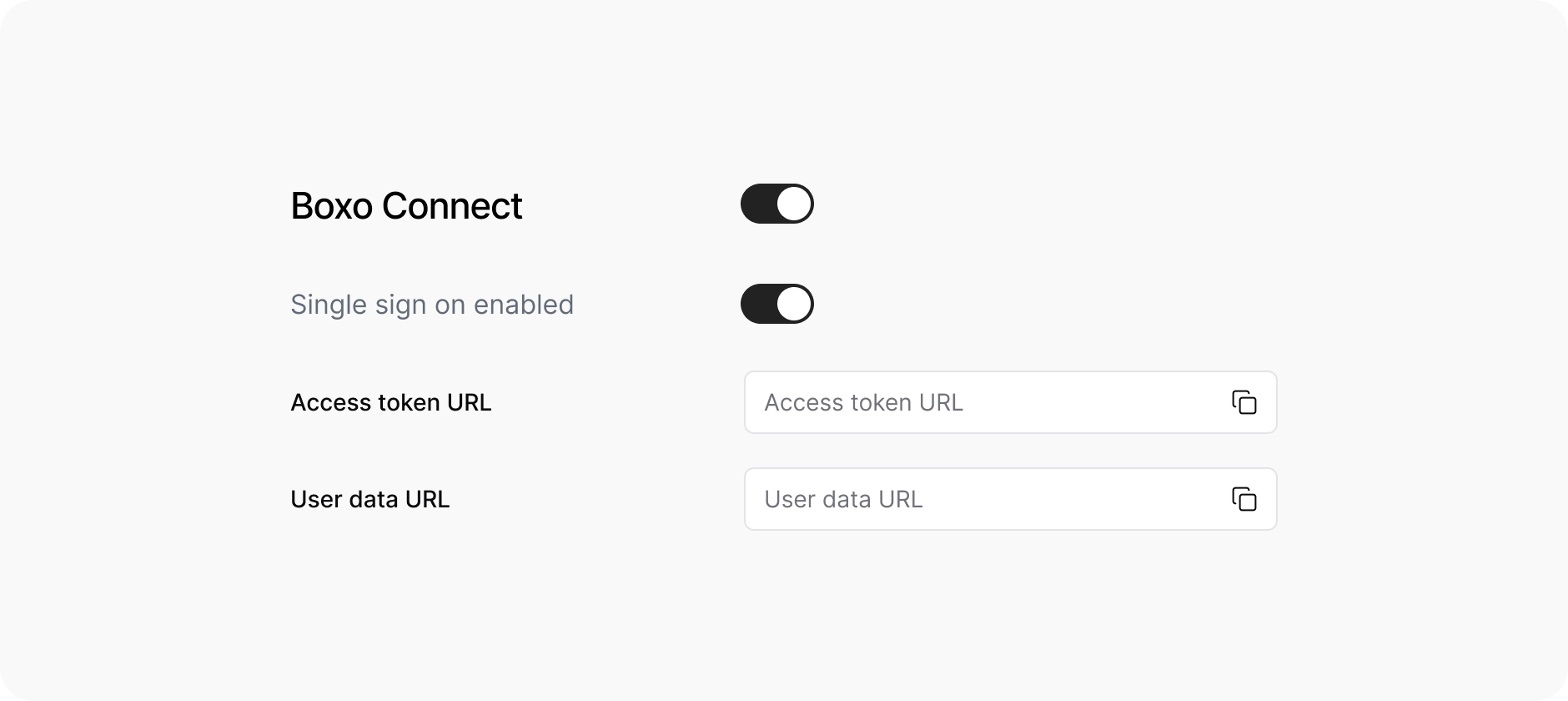The width and height of the screenshot is (1568, 701).
Task: Select the duplicate icon beside Access token URL
Action: coord(1244,402)
